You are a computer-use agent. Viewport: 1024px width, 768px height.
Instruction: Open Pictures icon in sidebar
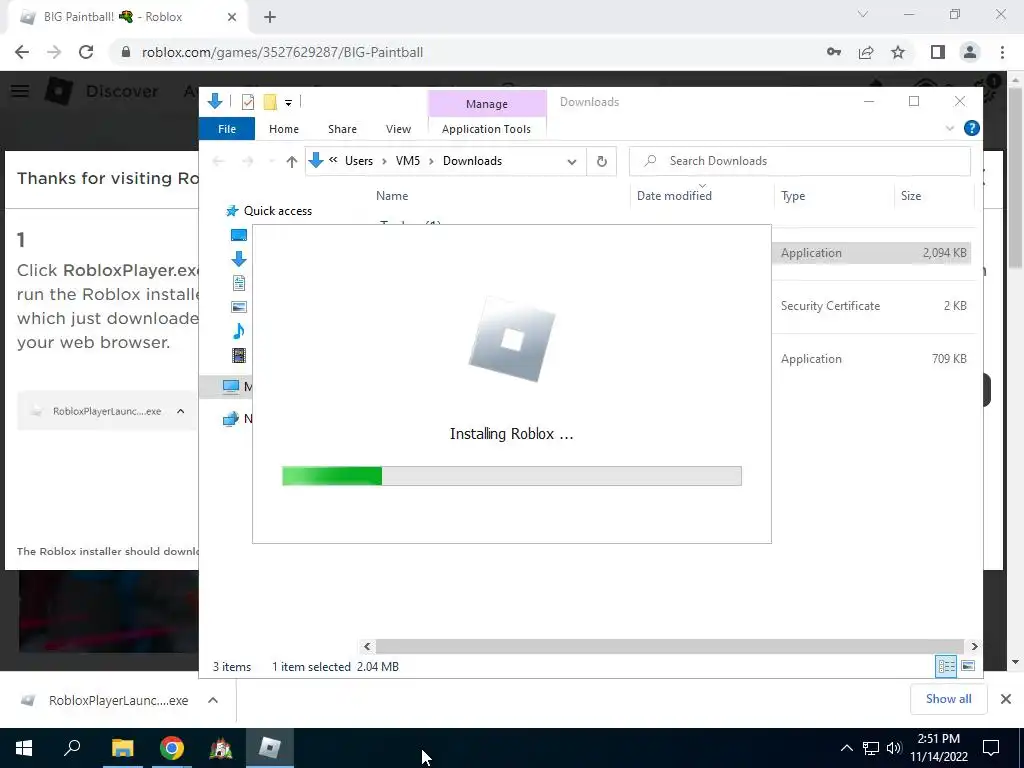click(x=238, y=307)
